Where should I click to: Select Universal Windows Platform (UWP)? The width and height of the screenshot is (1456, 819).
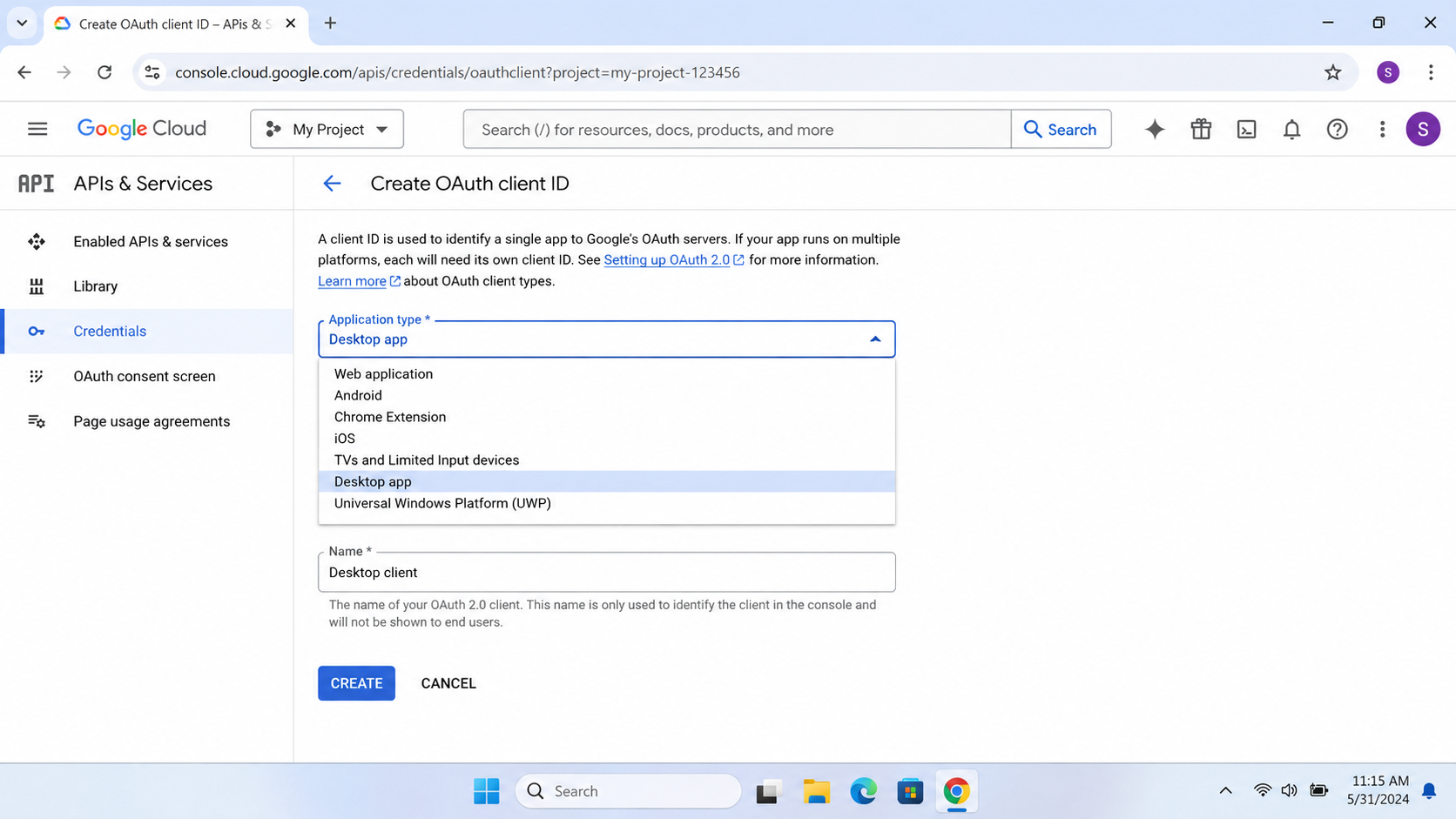point(606,503)
